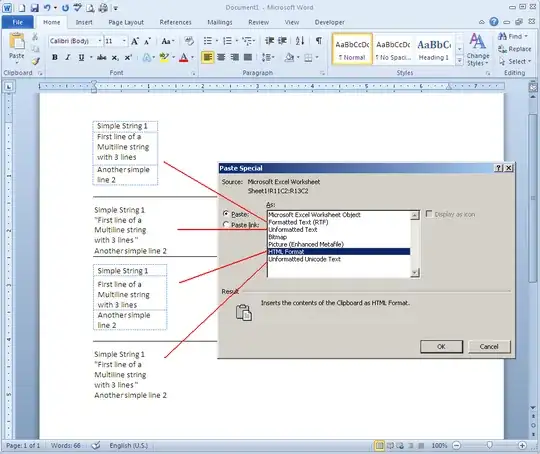Click the Increase Indent icon
Viewport: 540px width, 454px height.
point(282,41)
